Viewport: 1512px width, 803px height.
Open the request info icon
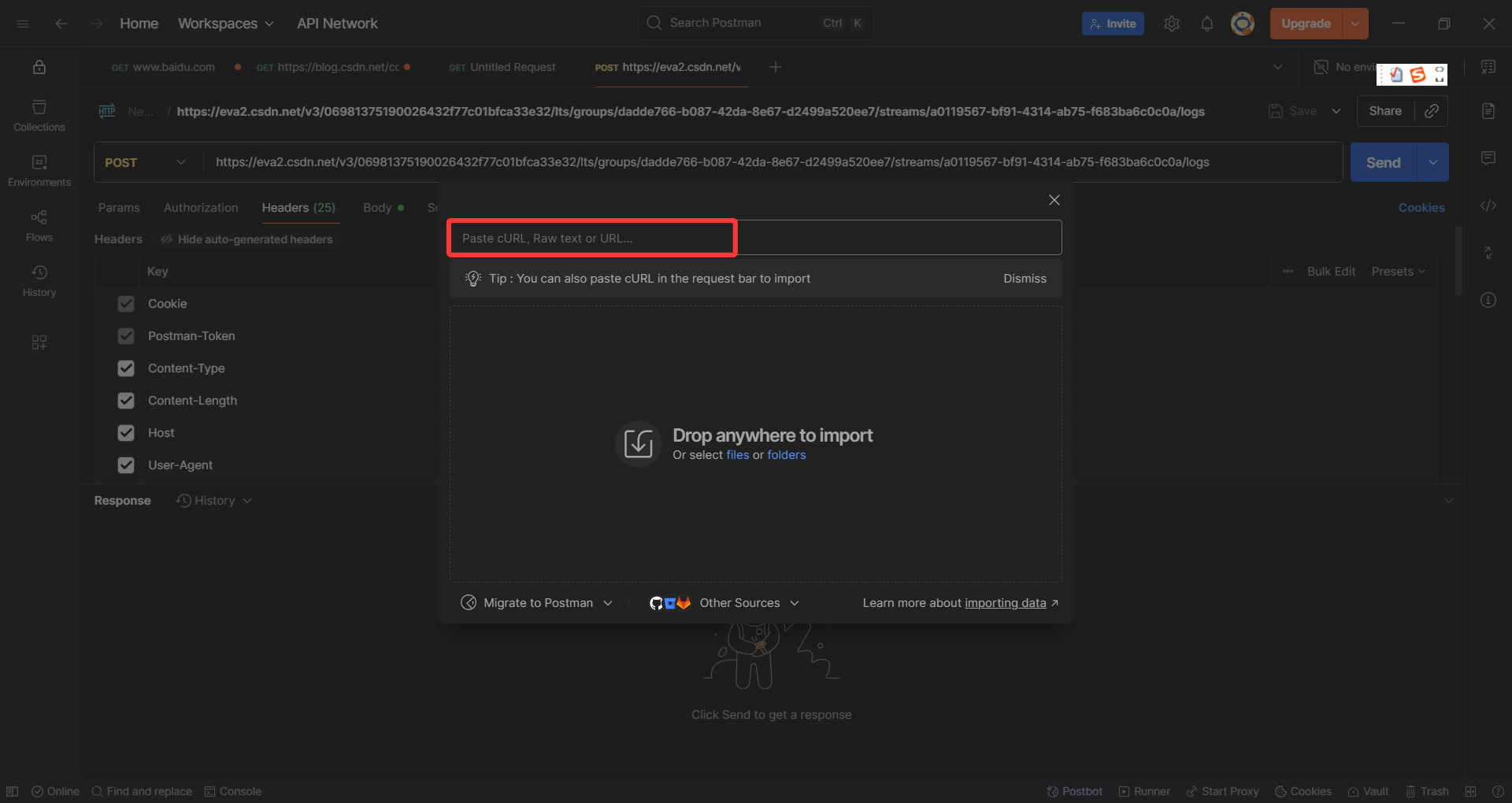(1488, 300)
